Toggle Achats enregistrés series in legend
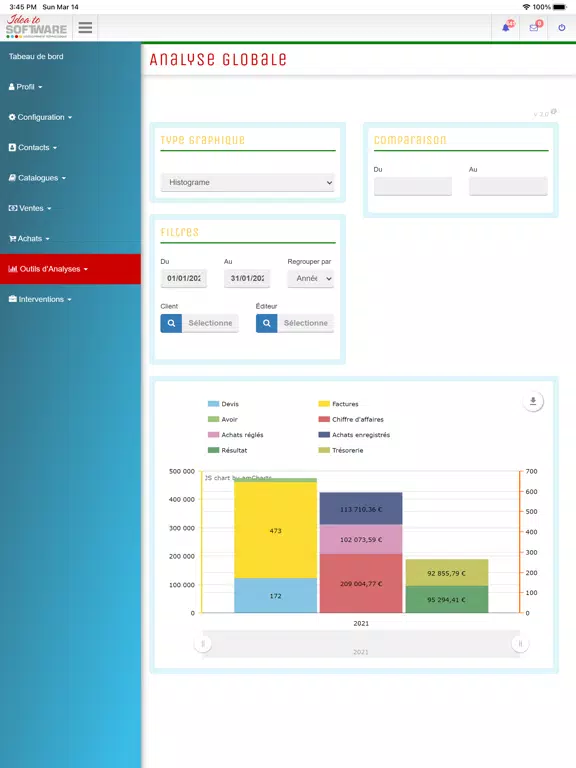Screen dimensions: 576x768 (x=354, y=435)
